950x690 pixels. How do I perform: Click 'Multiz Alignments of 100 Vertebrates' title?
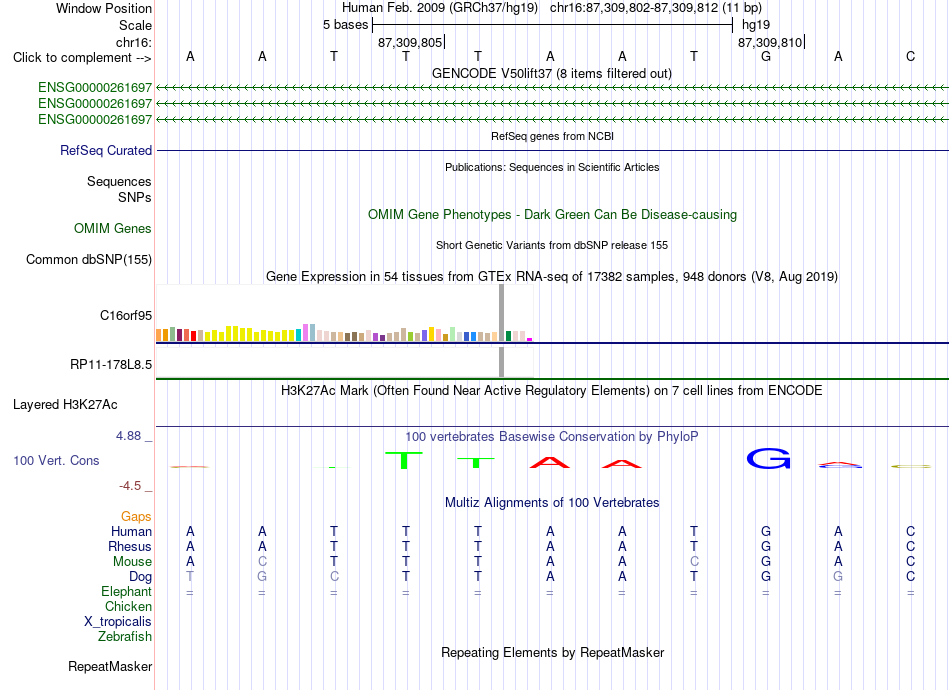point(552,502)
